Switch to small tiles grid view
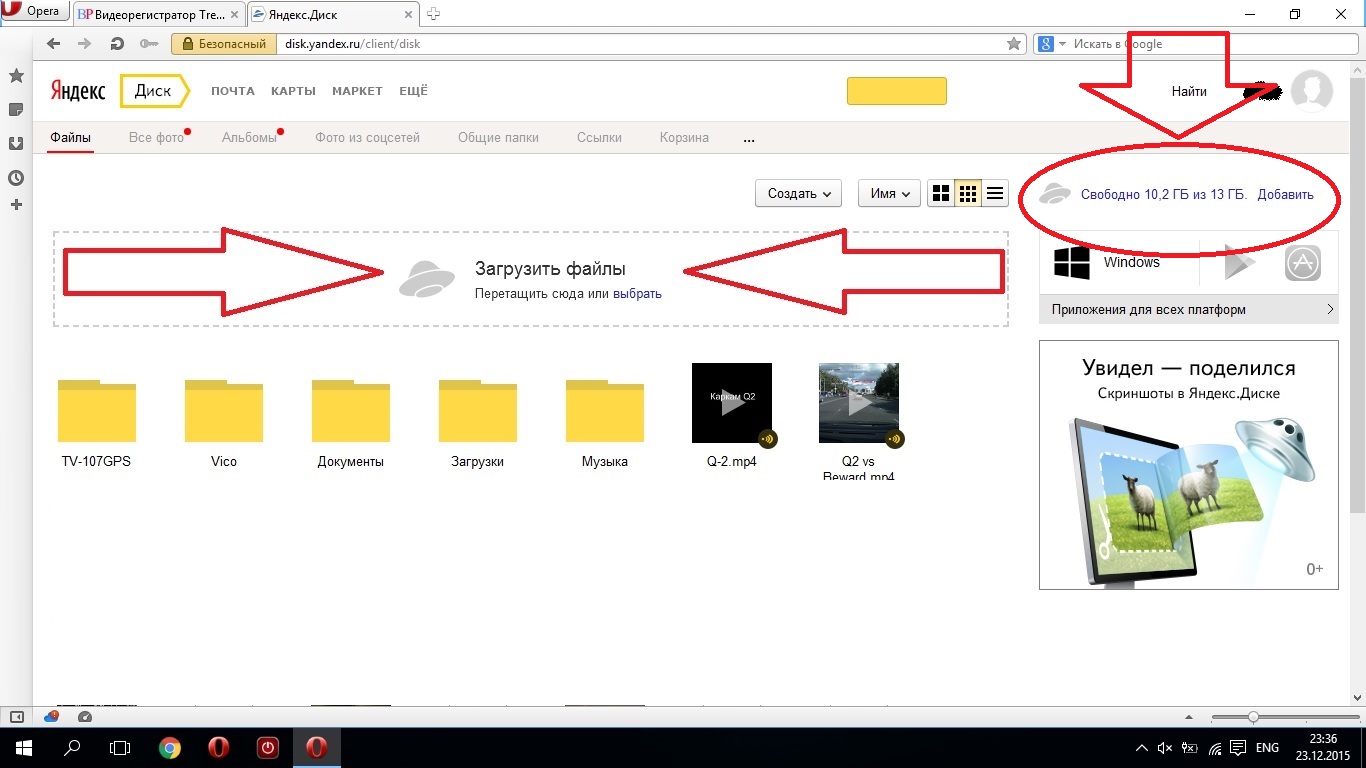1366x768 pixels. 967,194
